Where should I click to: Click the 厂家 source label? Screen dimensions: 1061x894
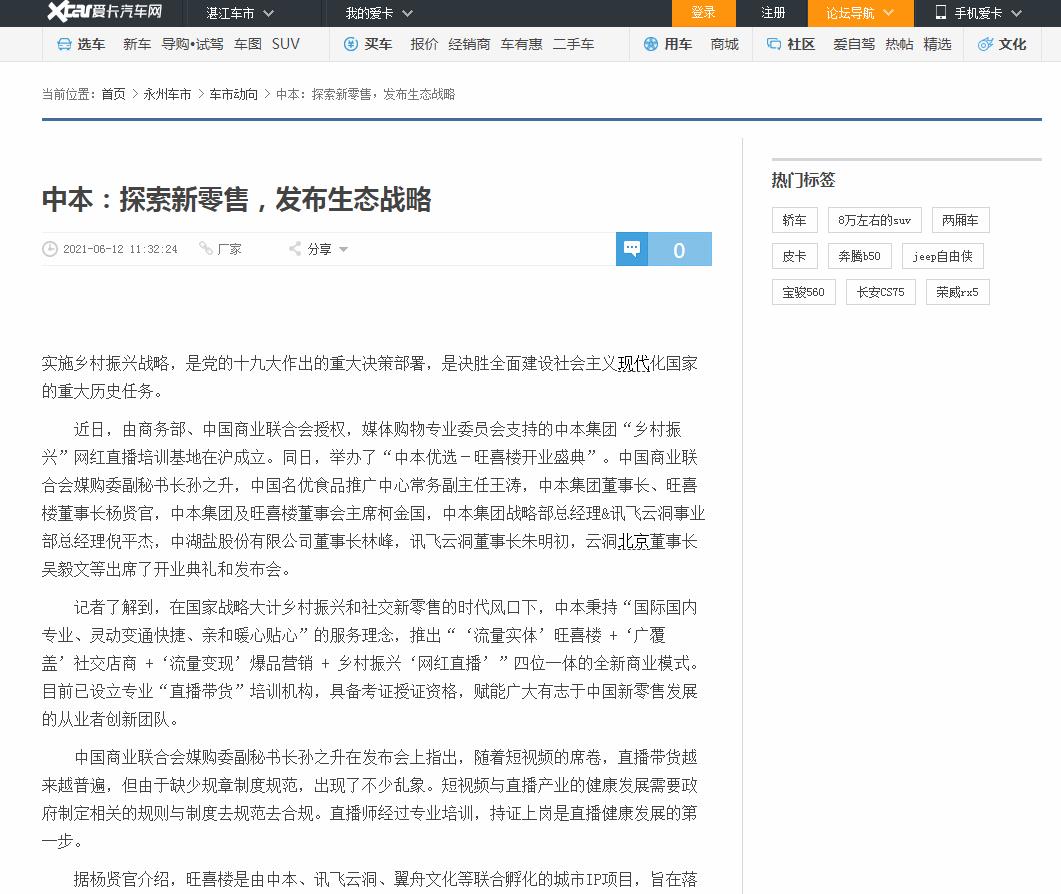[x=229, y=249]
